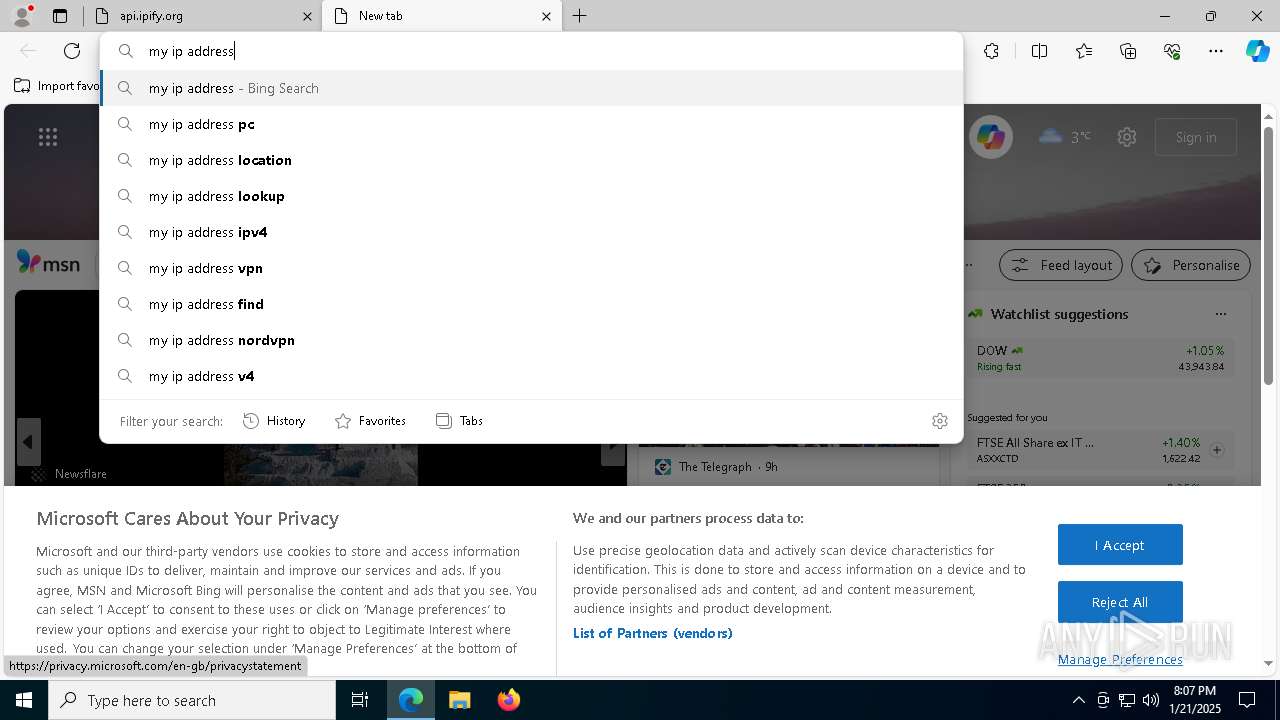The width and height of the screenshot is (1280, 720).
Task: Add FTSE All Share ex IT to watchlist
Action: point(1217,450)
